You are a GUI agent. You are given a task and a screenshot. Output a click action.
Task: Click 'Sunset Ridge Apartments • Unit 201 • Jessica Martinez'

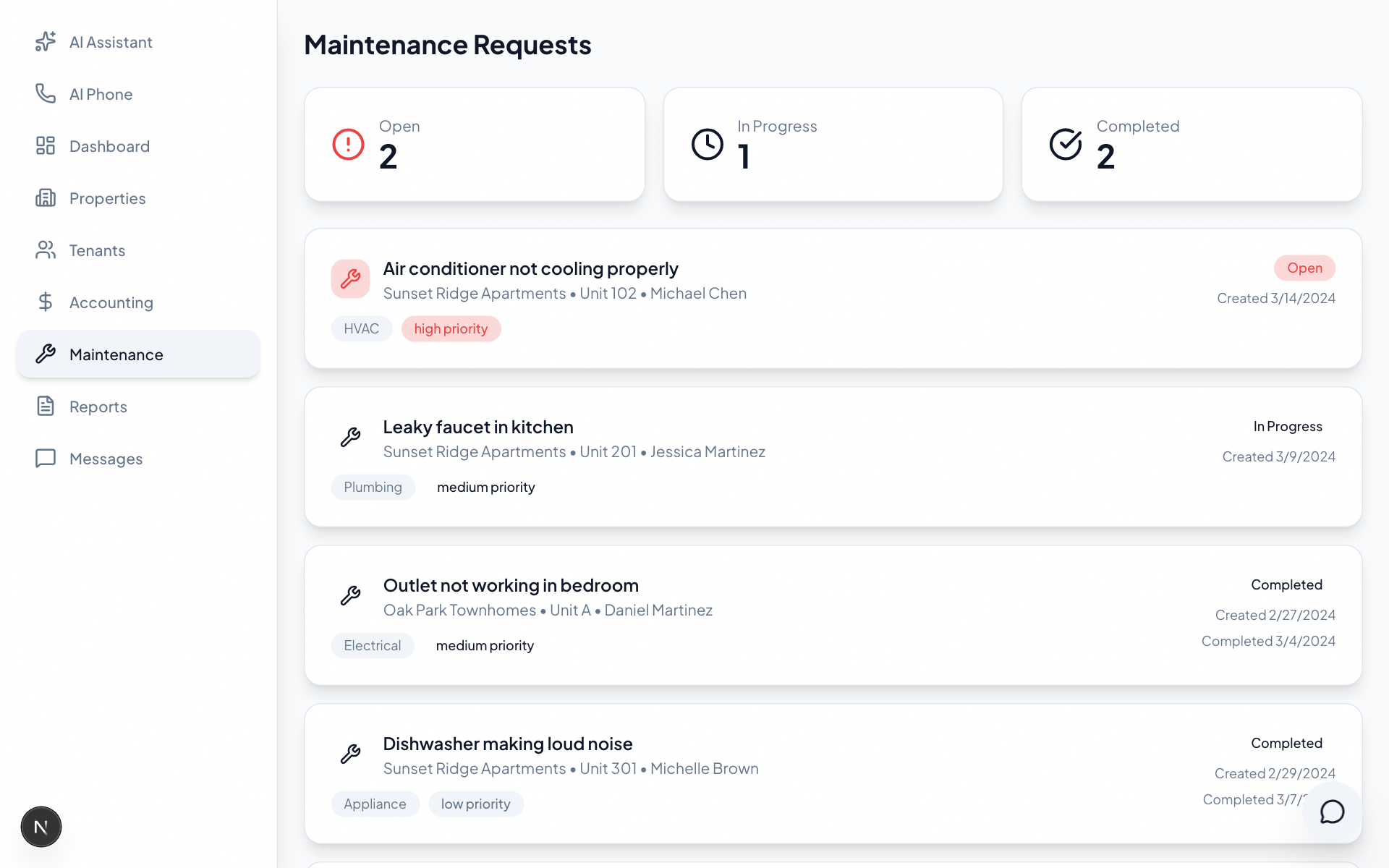tap(574, 452)
